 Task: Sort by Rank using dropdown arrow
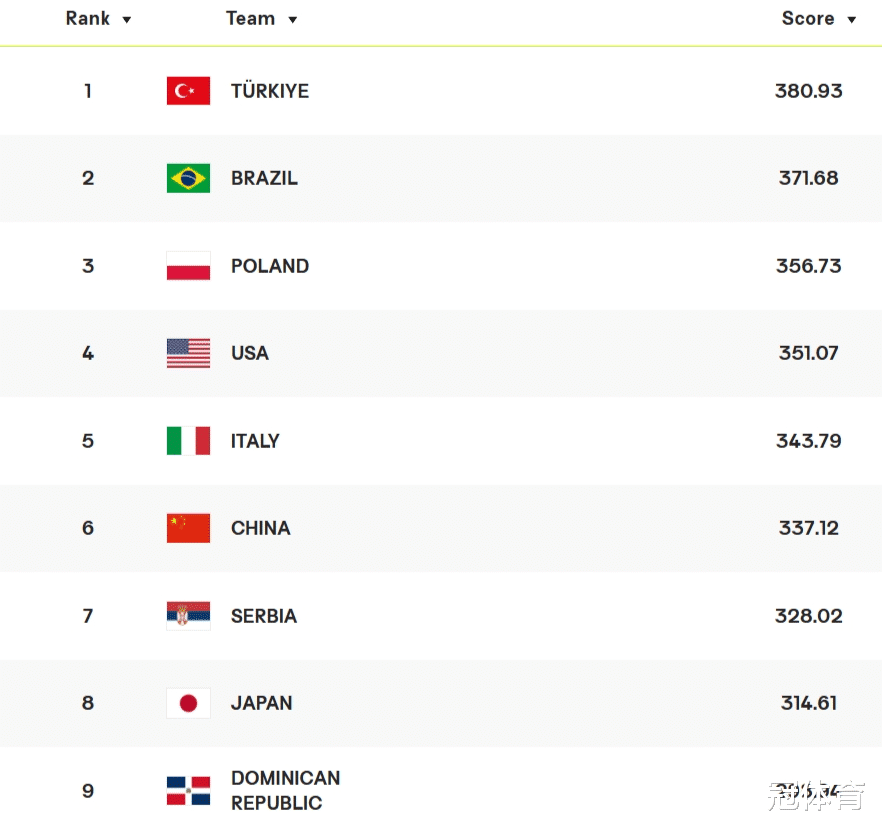tap(127, 20)
